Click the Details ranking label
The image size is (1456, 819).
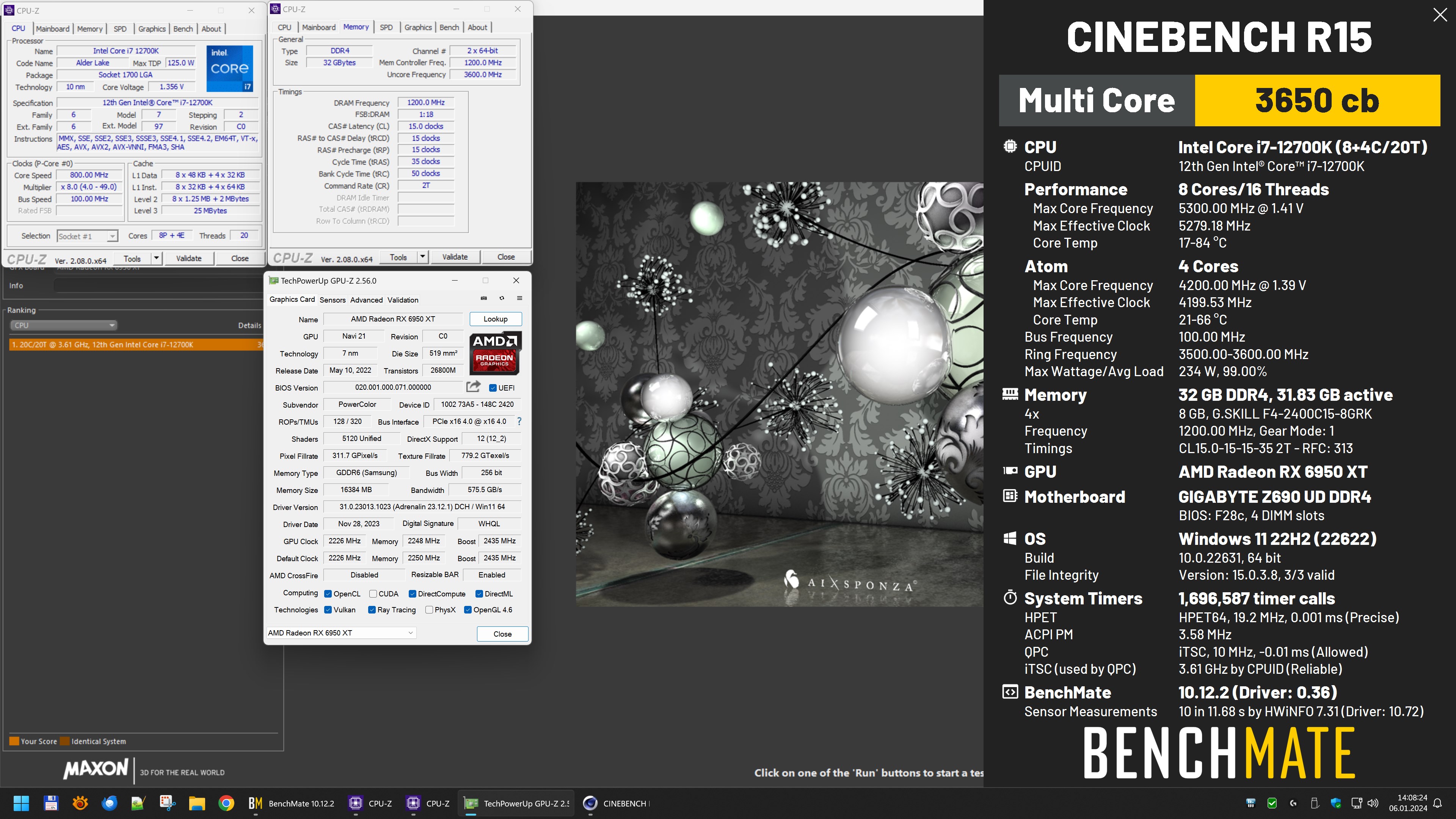pyautogui.click(x=249, y=325)
